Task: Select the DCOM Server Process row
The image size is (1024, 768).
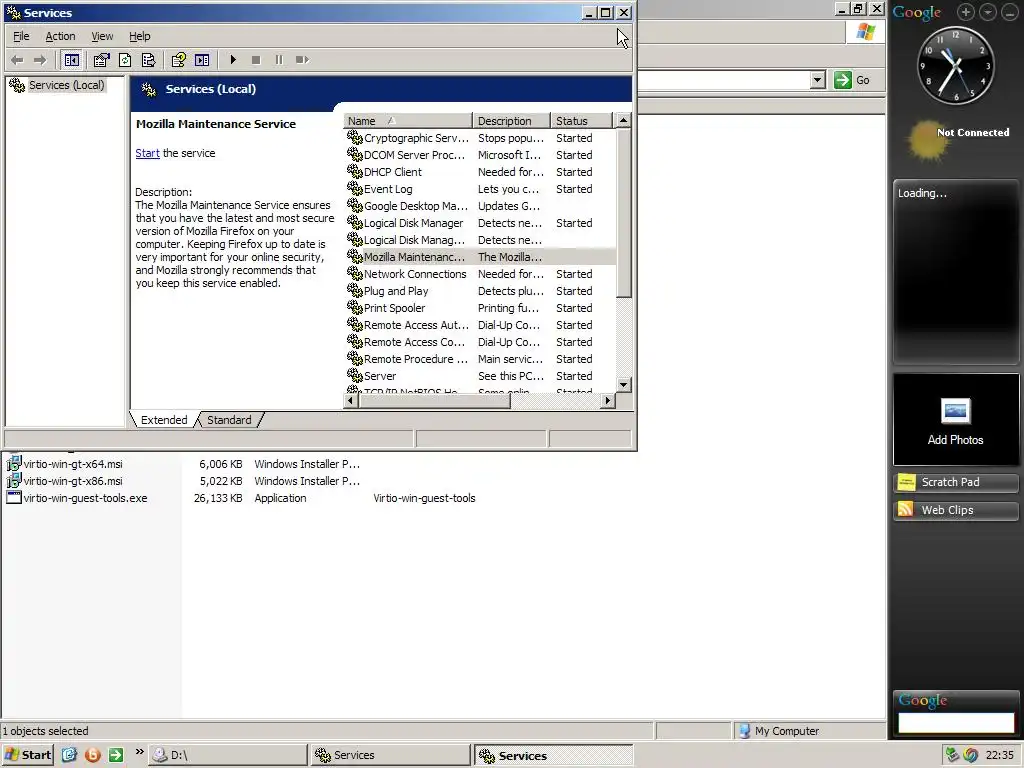Action: click(480, 155)
